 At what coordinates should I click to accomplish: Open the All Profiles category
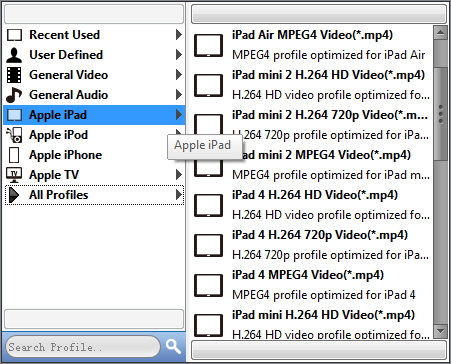pyautogui.click(x=94, y=195)
